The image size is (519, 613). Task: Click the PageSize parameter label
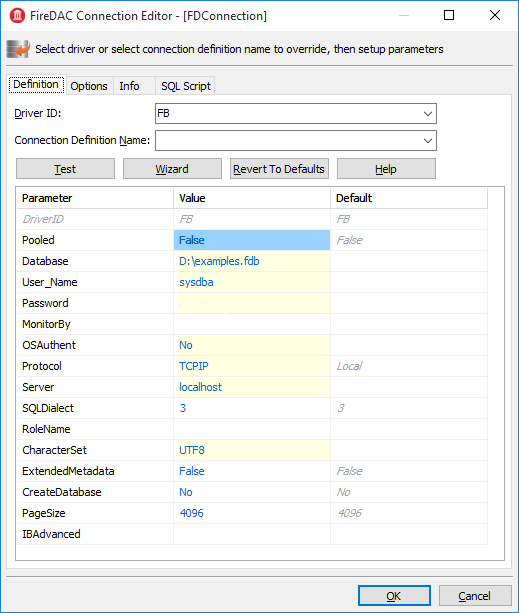click(44, 513)
